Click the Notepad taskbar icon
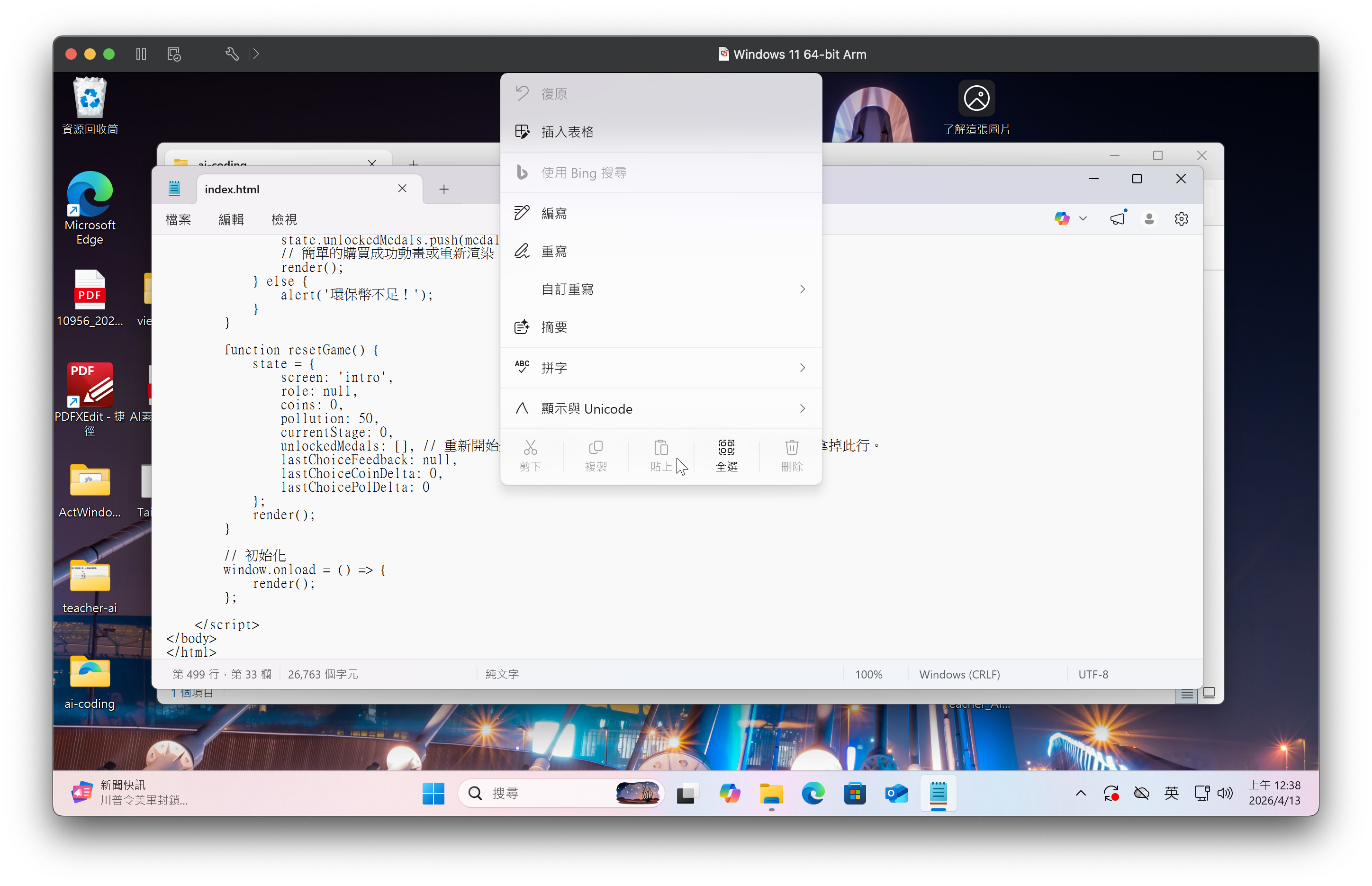The height and width of the screenshot is (886, 1372). coord(938,793)
